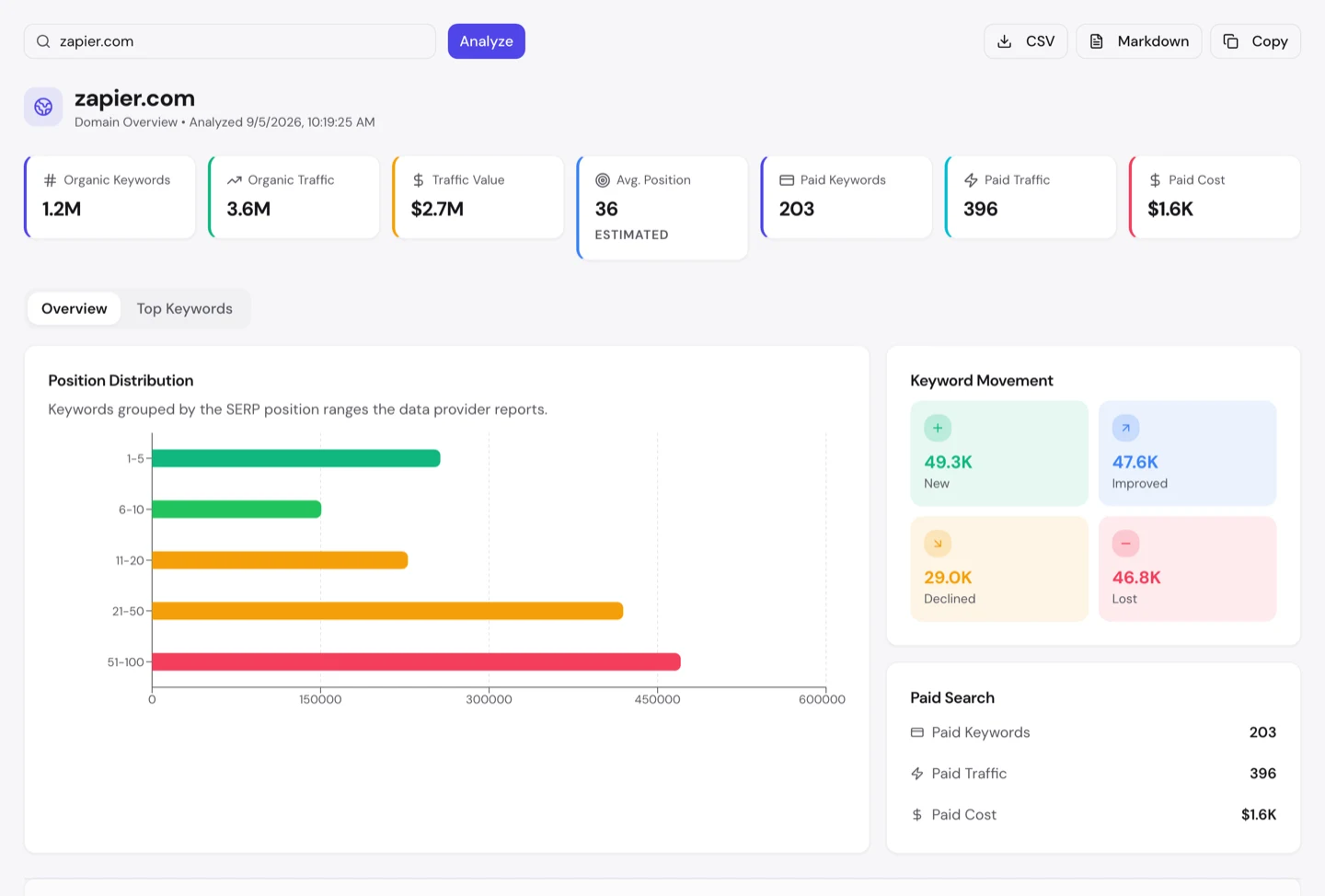Click the trend arrow icon on Organic Traffic
This screenshot has height=896, width=1325.
(235, 180)
